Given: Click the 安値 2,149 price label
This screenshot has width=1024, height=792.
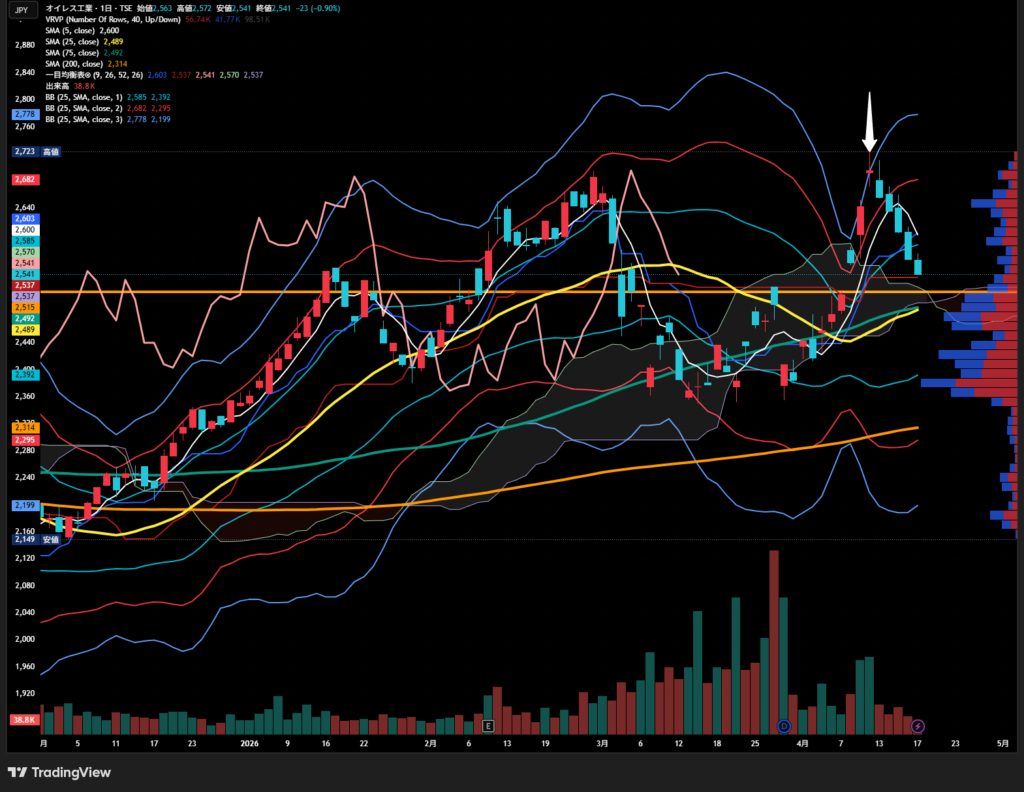Looking at the screenshot, I should 37,539.
